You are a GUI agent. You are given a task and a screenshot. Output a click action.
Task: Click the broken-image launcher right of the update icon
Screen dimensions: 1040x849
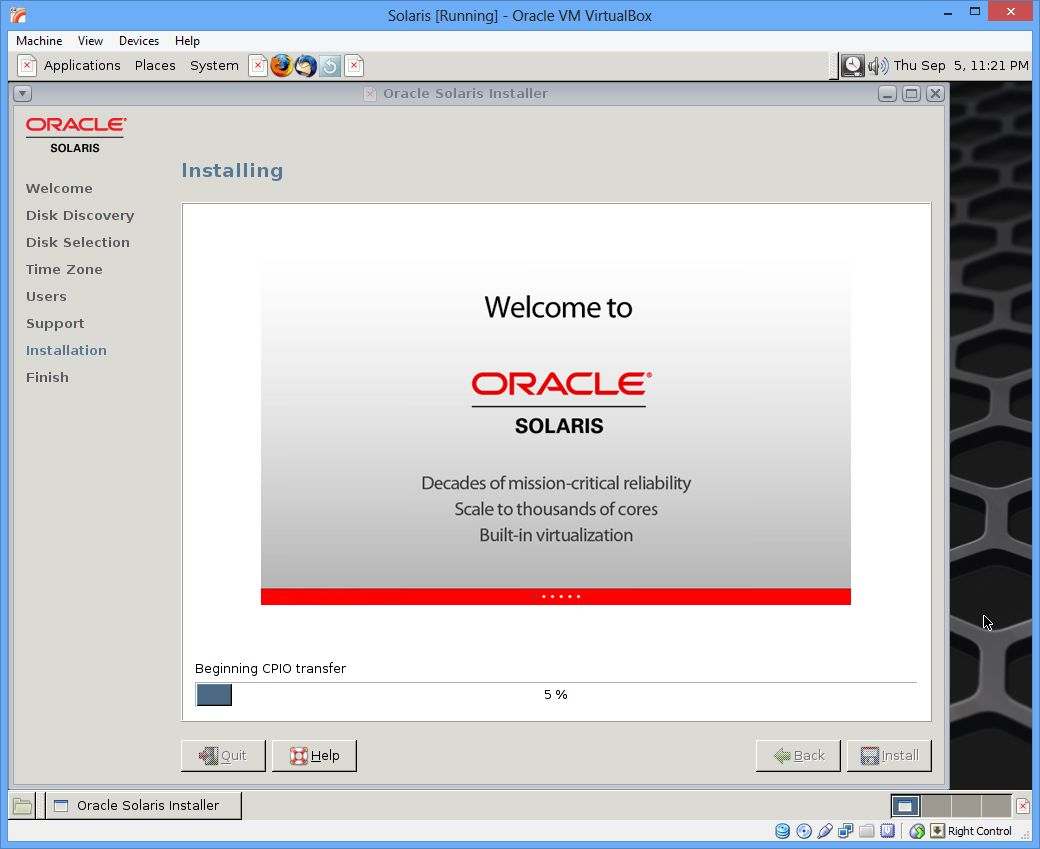pyautogui.click(x=354, y=66)
